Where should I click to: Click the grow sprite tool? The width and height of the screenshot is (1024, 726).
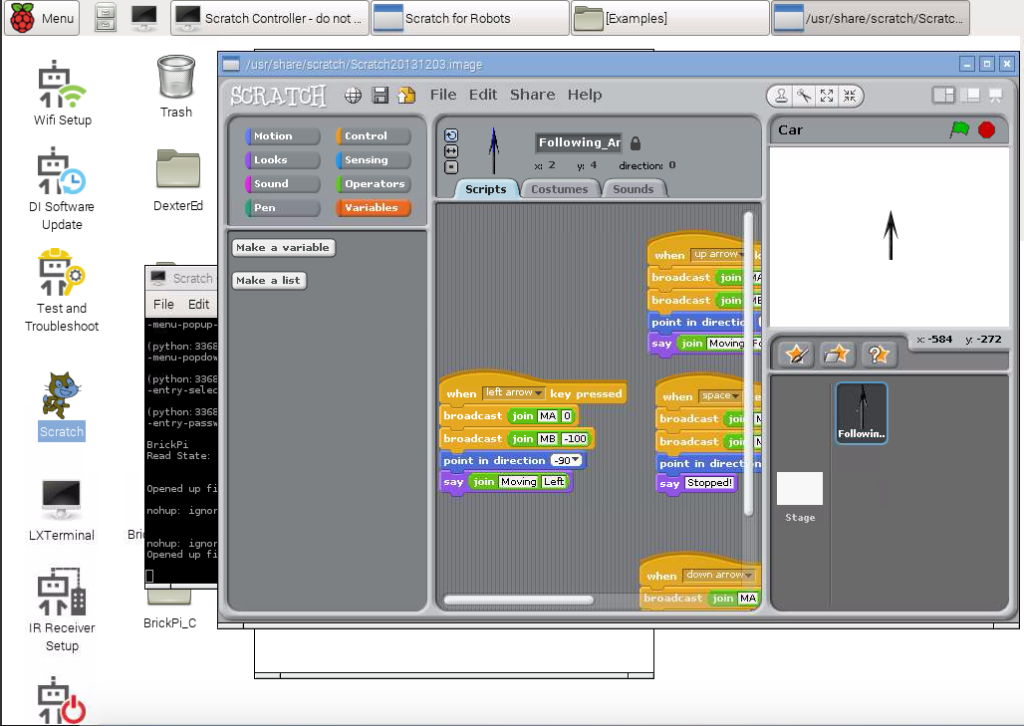pyautogui.click(x=826, y=96)
